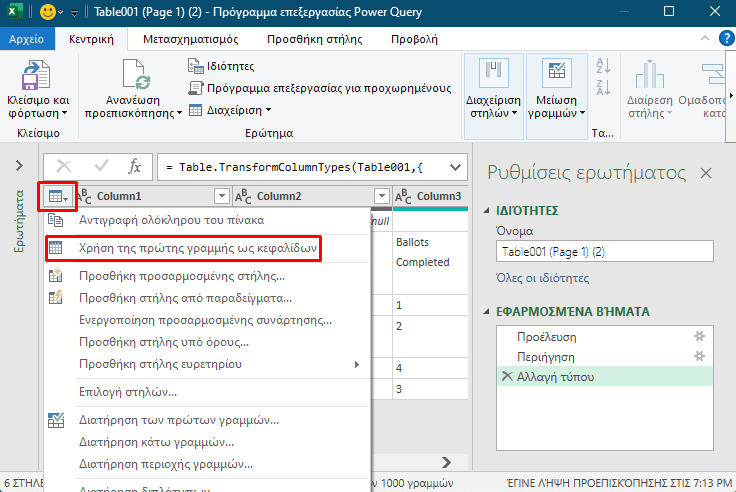
Task: Expand the formula bar chevron
Action: tap(455, 167)
